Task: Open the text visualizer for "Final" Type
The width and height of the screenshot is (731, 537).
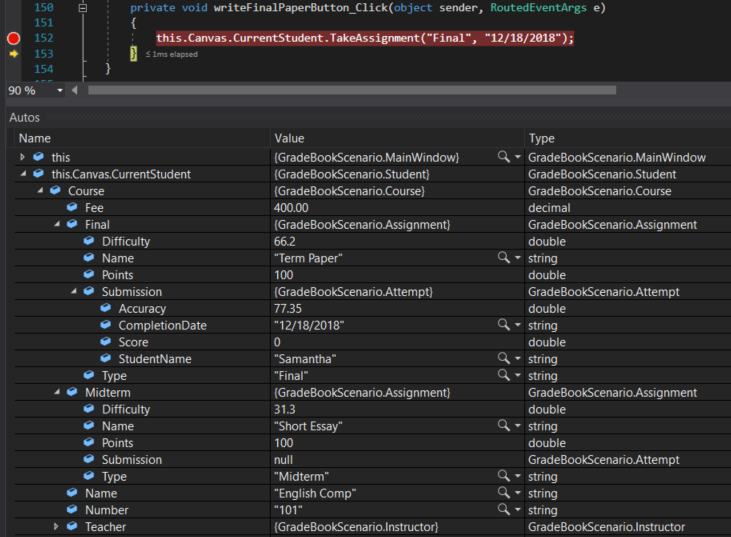Action: [503, 375]
